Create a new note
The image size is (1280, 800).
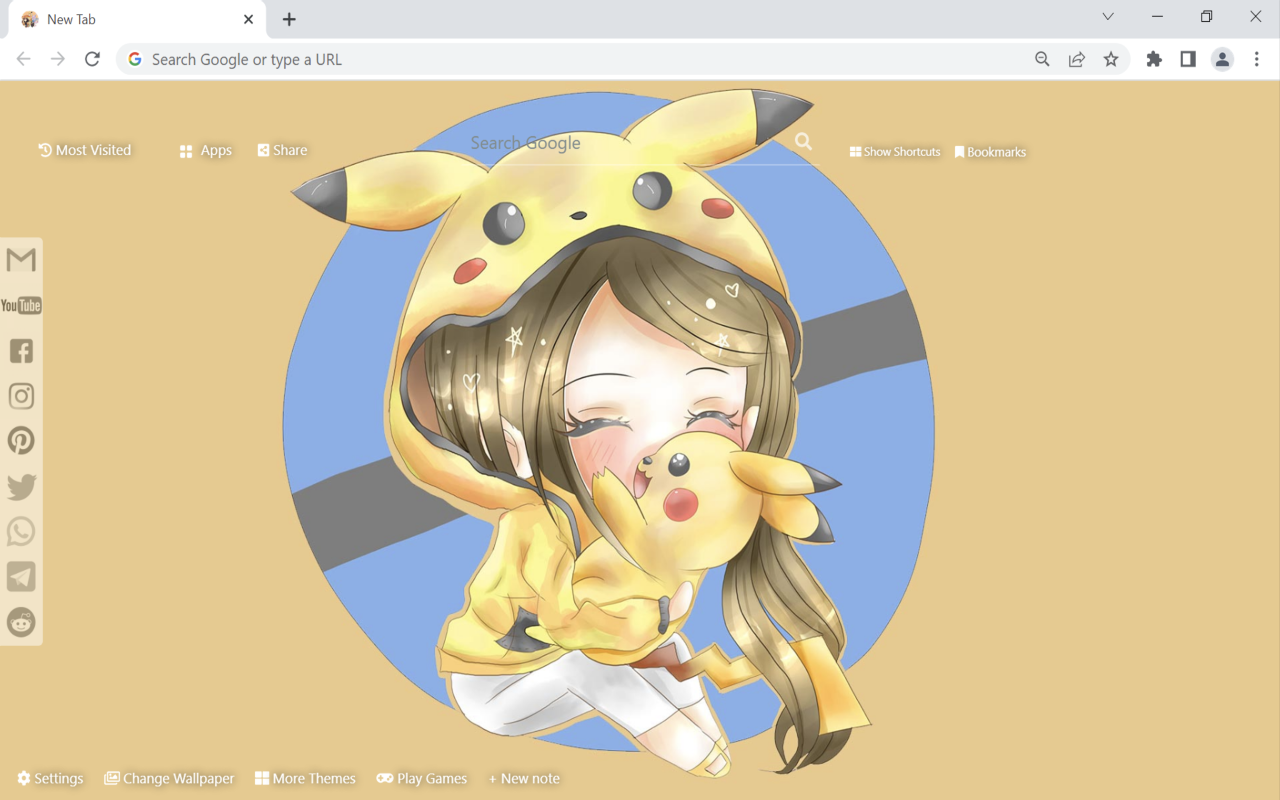[x=524, y=778]
